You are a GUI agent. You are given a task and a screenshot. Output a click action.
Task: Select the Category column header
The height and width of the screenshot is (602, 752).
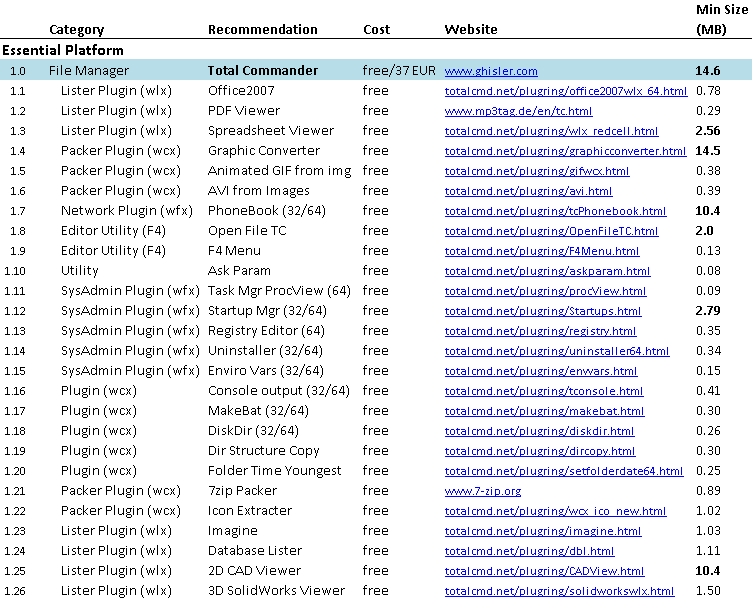(x=77, y=30)
